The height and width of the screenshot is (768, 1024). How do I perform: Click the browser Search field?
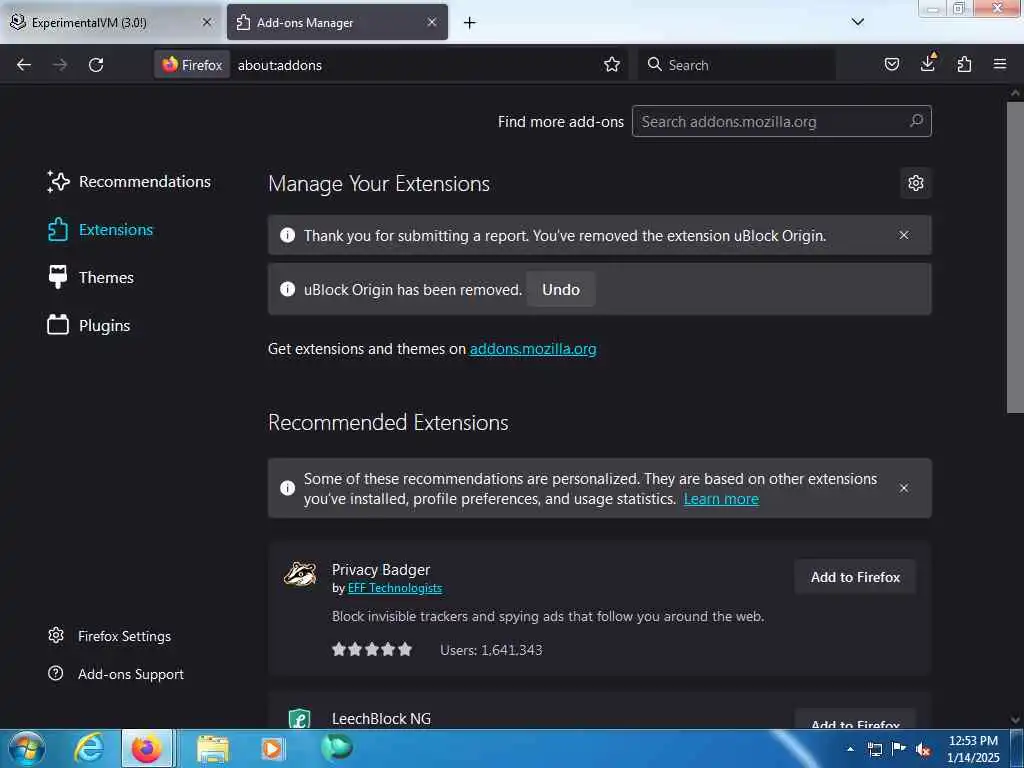[737, 65]
